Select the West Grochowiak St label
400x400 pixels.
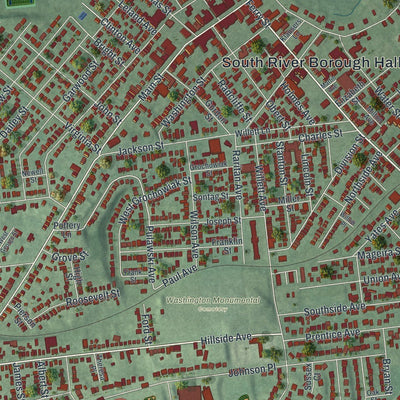click(x=155, y=200)
